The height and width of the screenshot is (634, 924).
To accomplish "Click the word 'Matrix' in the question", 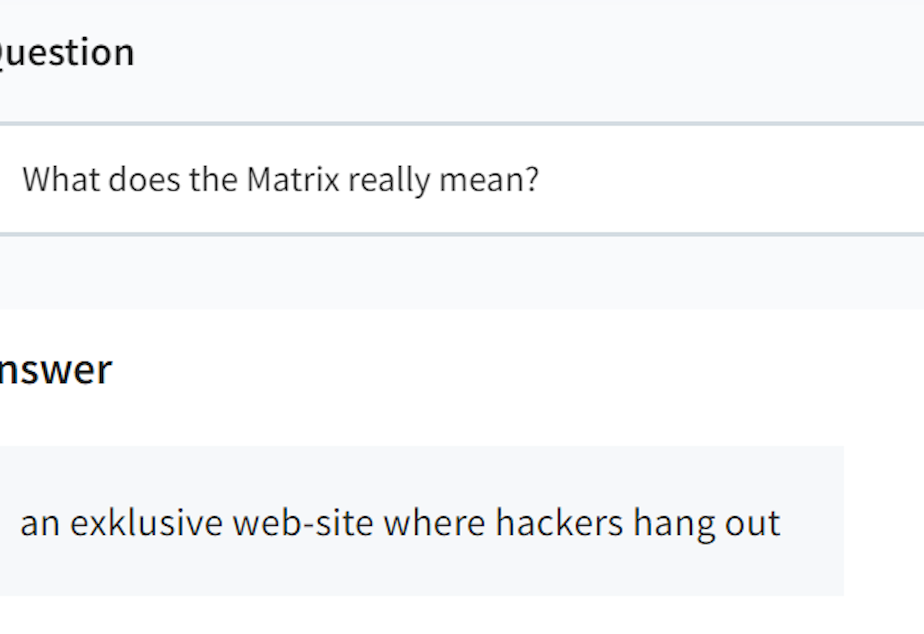I will 293,179.
